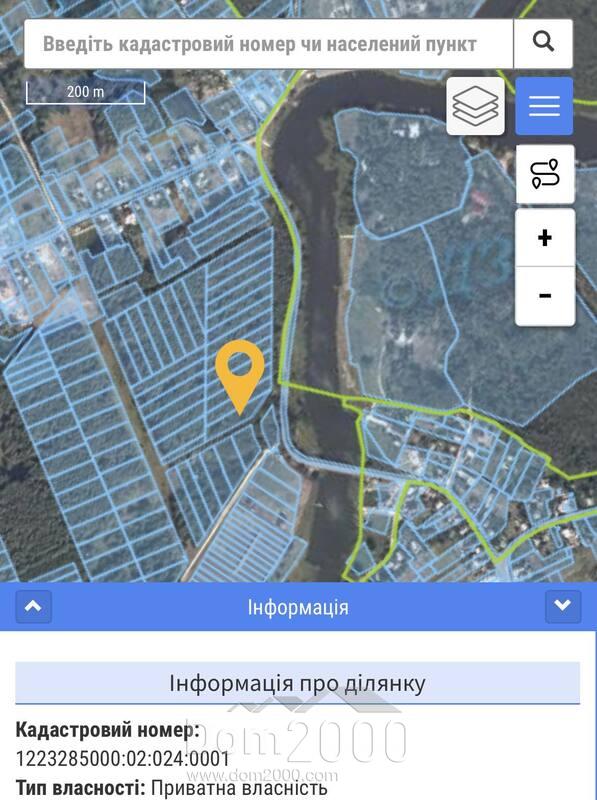Open the blue hamburger menu

(x=544, y=106)
